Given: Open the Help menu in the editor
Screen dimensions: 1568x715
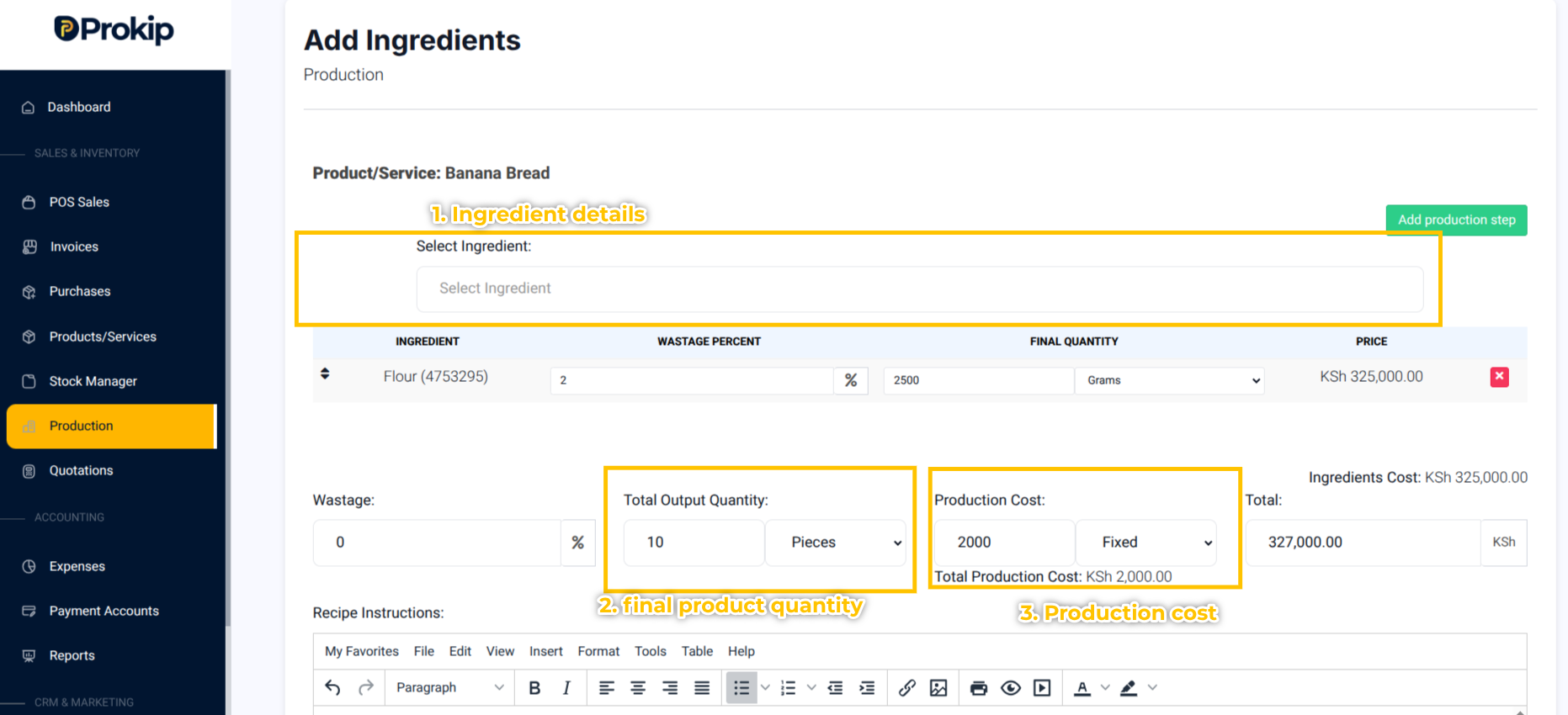Looking at the screenshot, I should (741, 652).
